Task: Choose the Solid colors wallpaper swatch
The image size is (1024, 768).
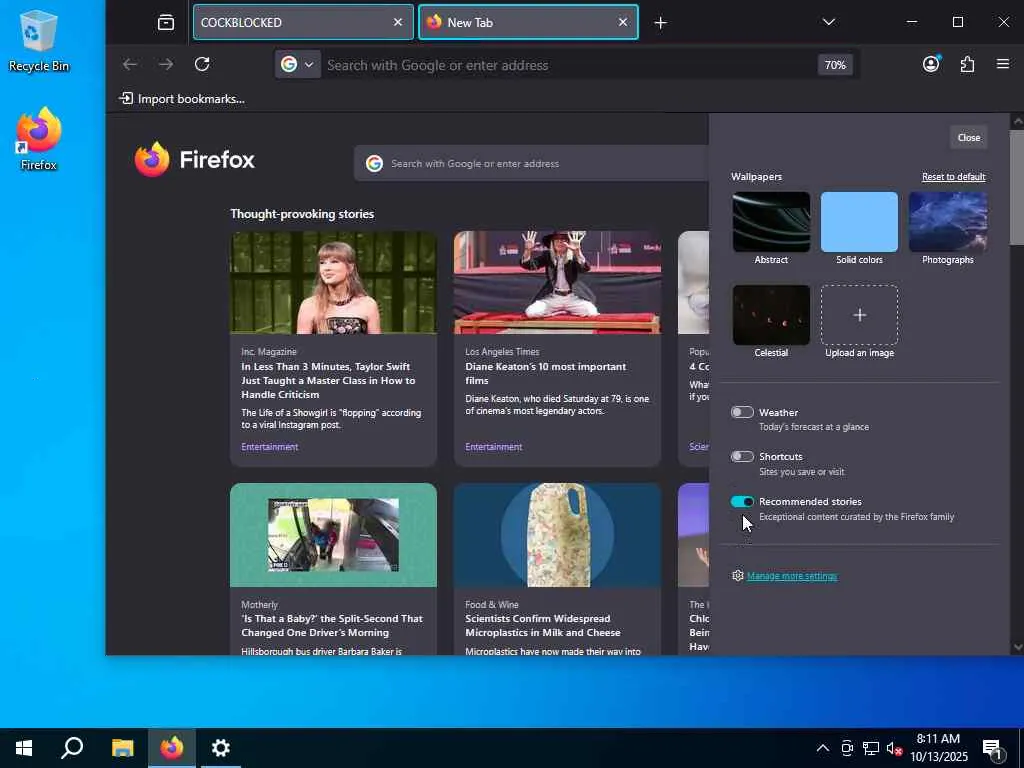Action: (859, 222)
